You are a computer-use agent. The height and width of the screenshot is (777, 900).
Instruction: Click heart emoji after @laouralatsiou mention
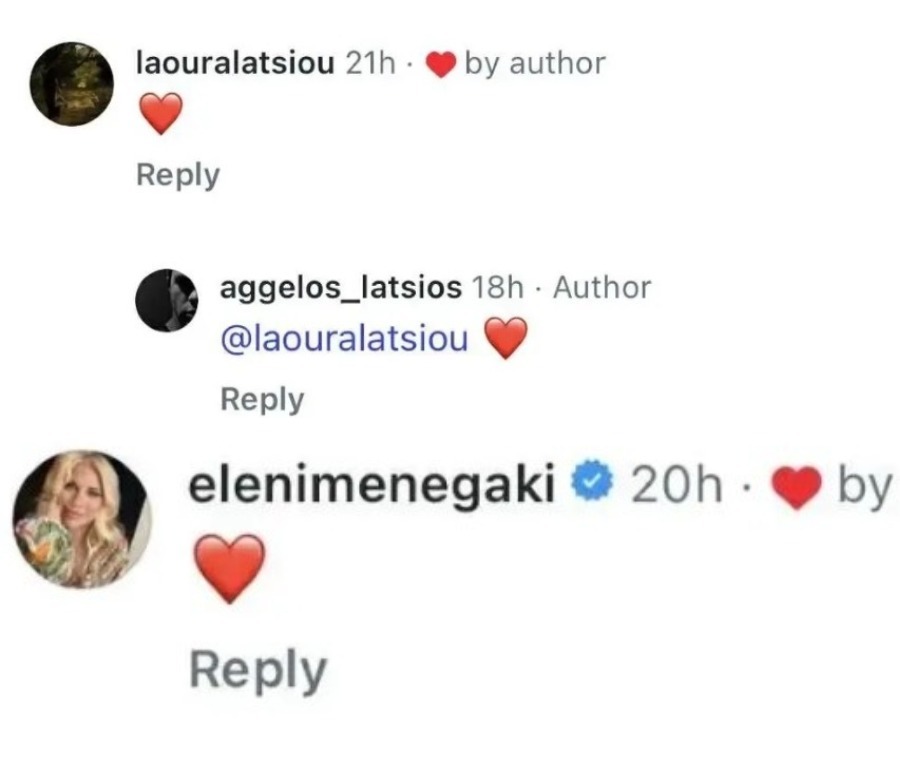(506, 338)
